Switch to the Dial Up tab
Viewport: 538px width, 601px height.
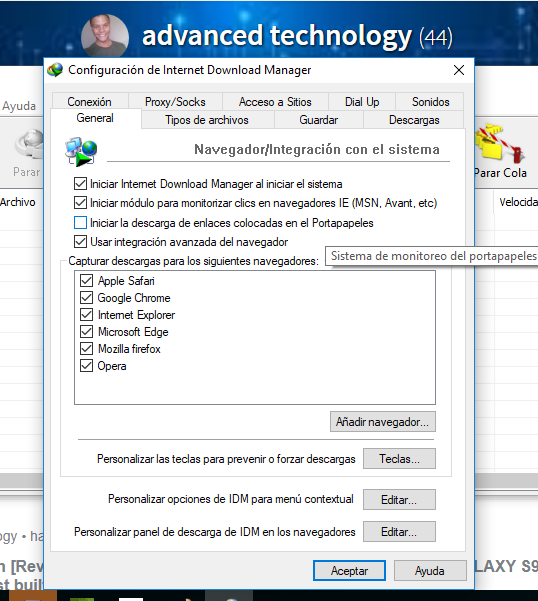pyautogui.click(x=362, y=102)
